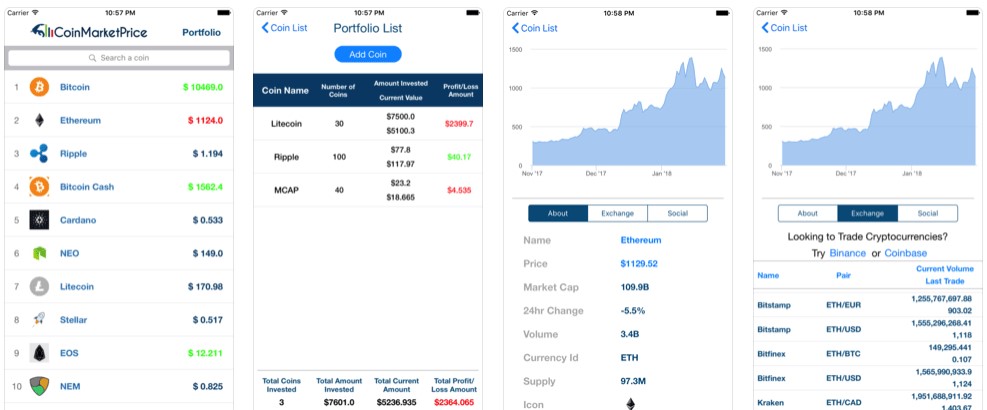The width and height of the screenshot is (987, 410).
Task: Click the Current Volume column header
Action: [x=945, y=269]
